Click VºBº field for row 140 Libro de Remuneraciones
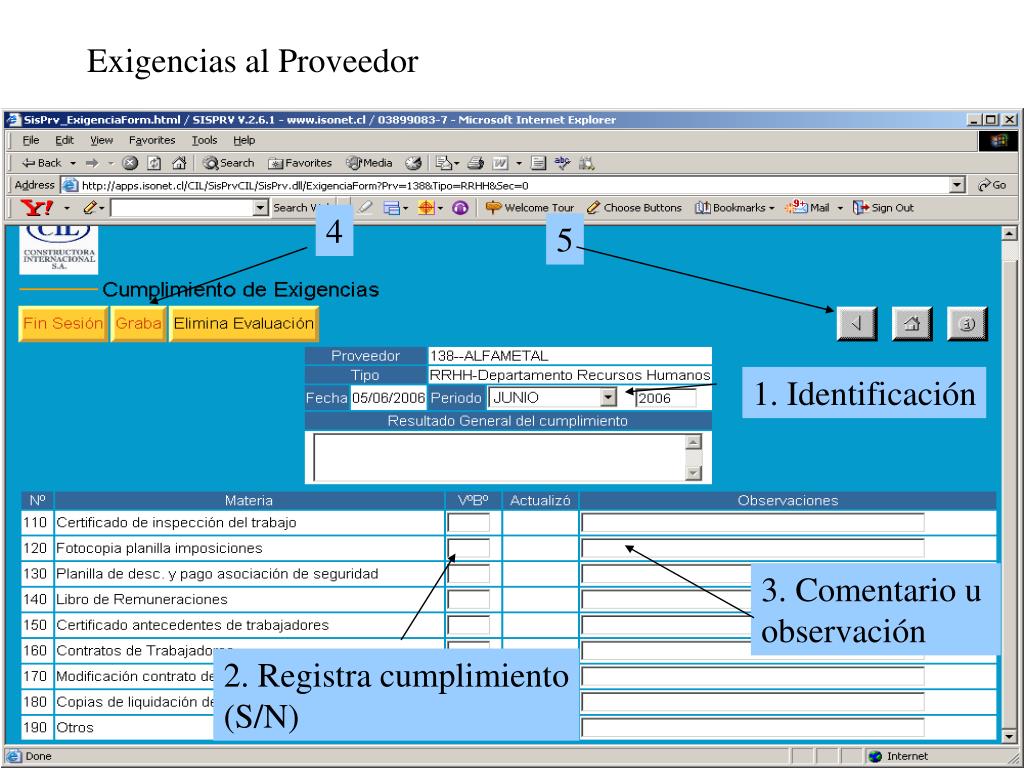Image resolution: width=1024 pixels, height=768 pixels. (468, 600)
